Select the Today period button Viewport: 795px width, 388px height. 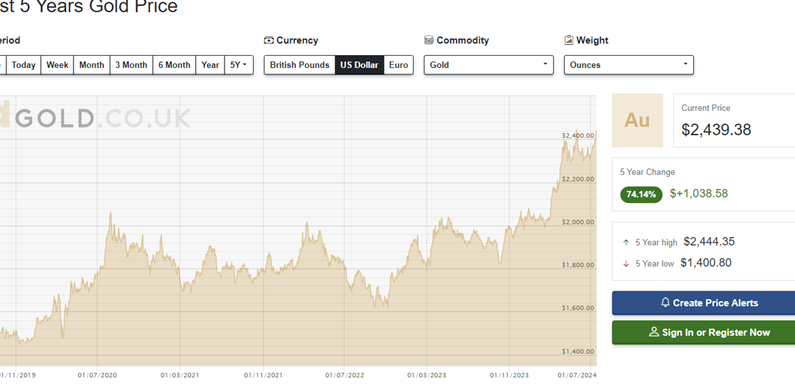click(x=23, y=65)
